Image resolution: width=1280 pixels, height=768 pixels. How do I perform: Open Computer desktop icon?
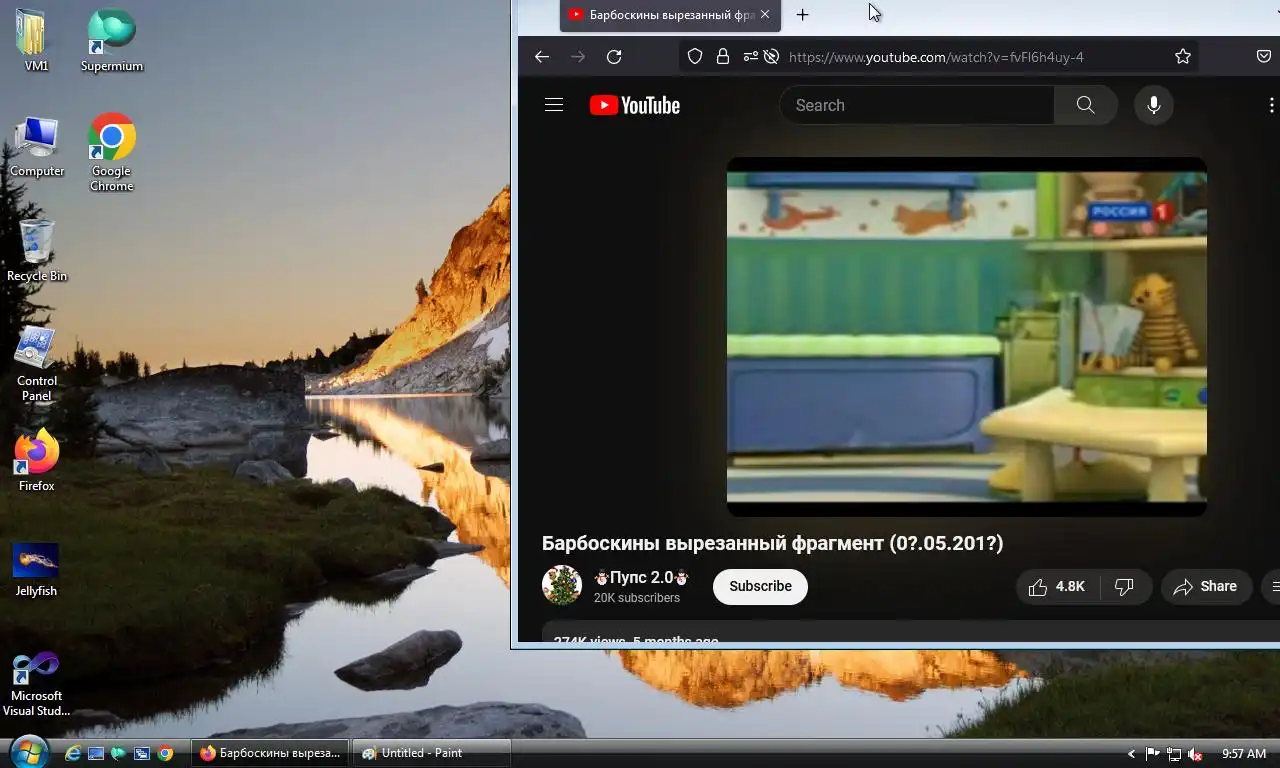[x=37, y=146]
